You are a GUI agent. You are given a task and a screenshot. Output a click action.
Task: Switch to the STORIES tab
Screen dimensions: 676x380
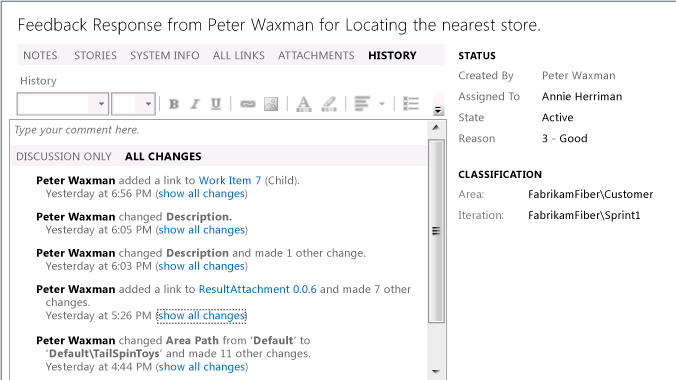pyautogui.click(x=95, y=55)
